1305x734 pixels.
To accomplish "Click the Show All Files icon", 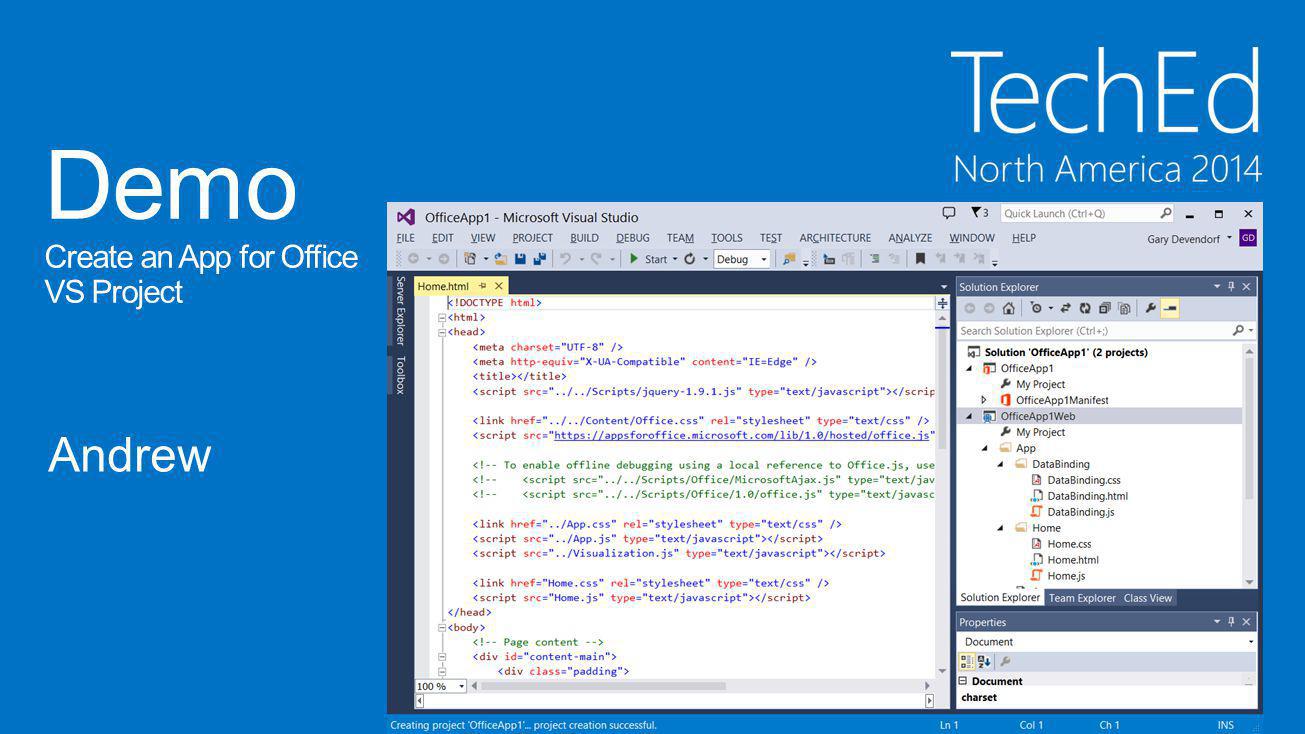I will click(1124, 309).
